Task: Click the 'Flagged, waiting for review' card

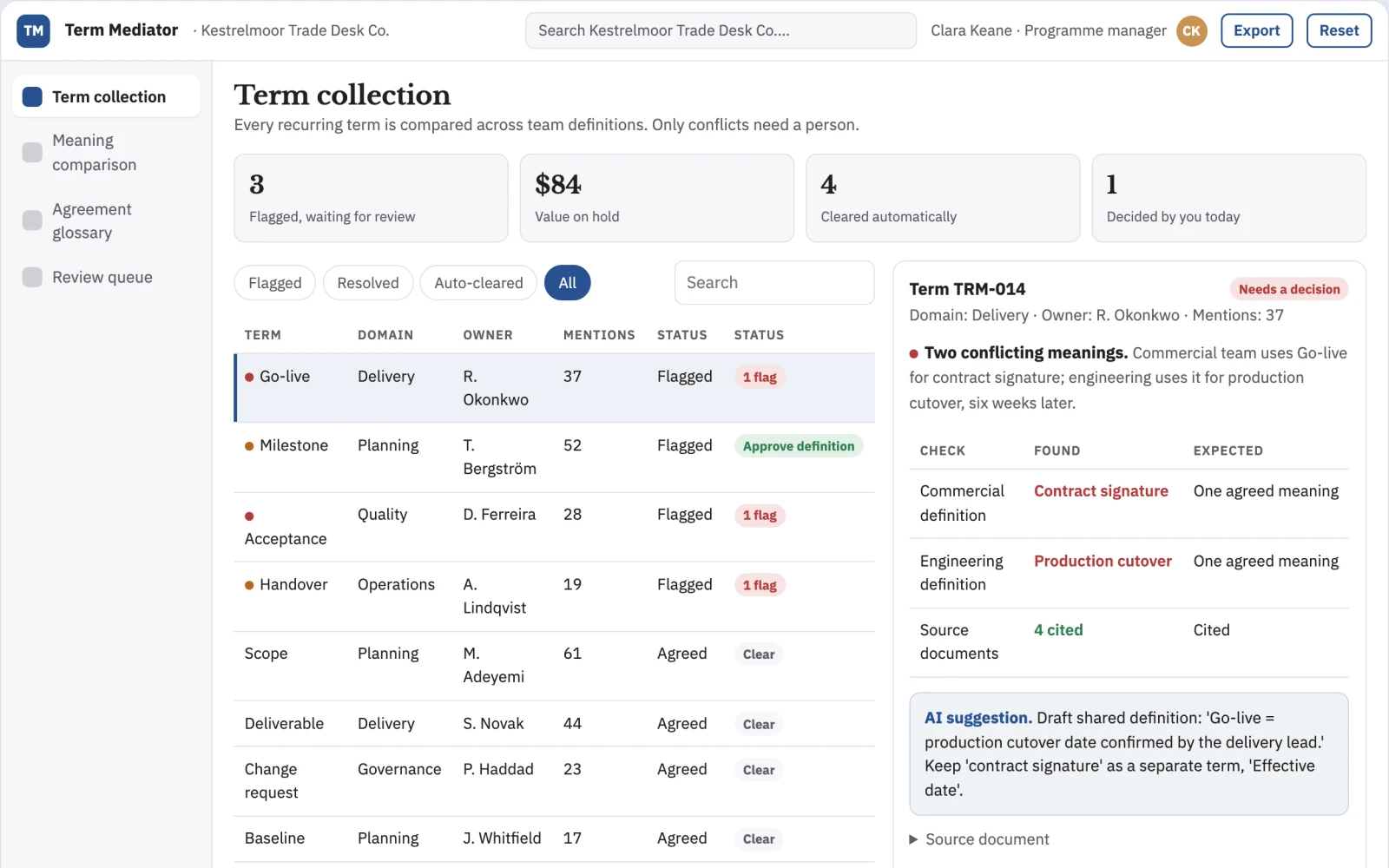Action: click(x=371, y=198)
